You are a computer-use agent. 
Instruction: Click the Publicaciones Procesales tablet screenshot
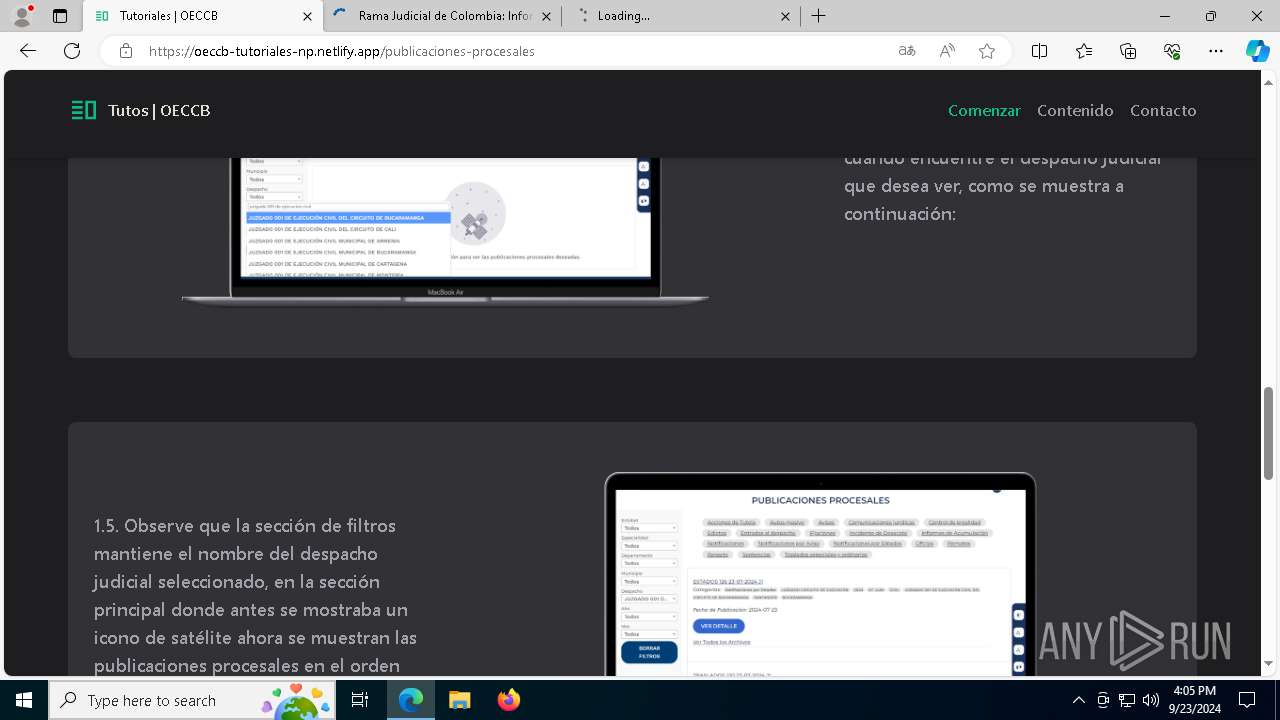pyautogui.click(x=820, y=575)
